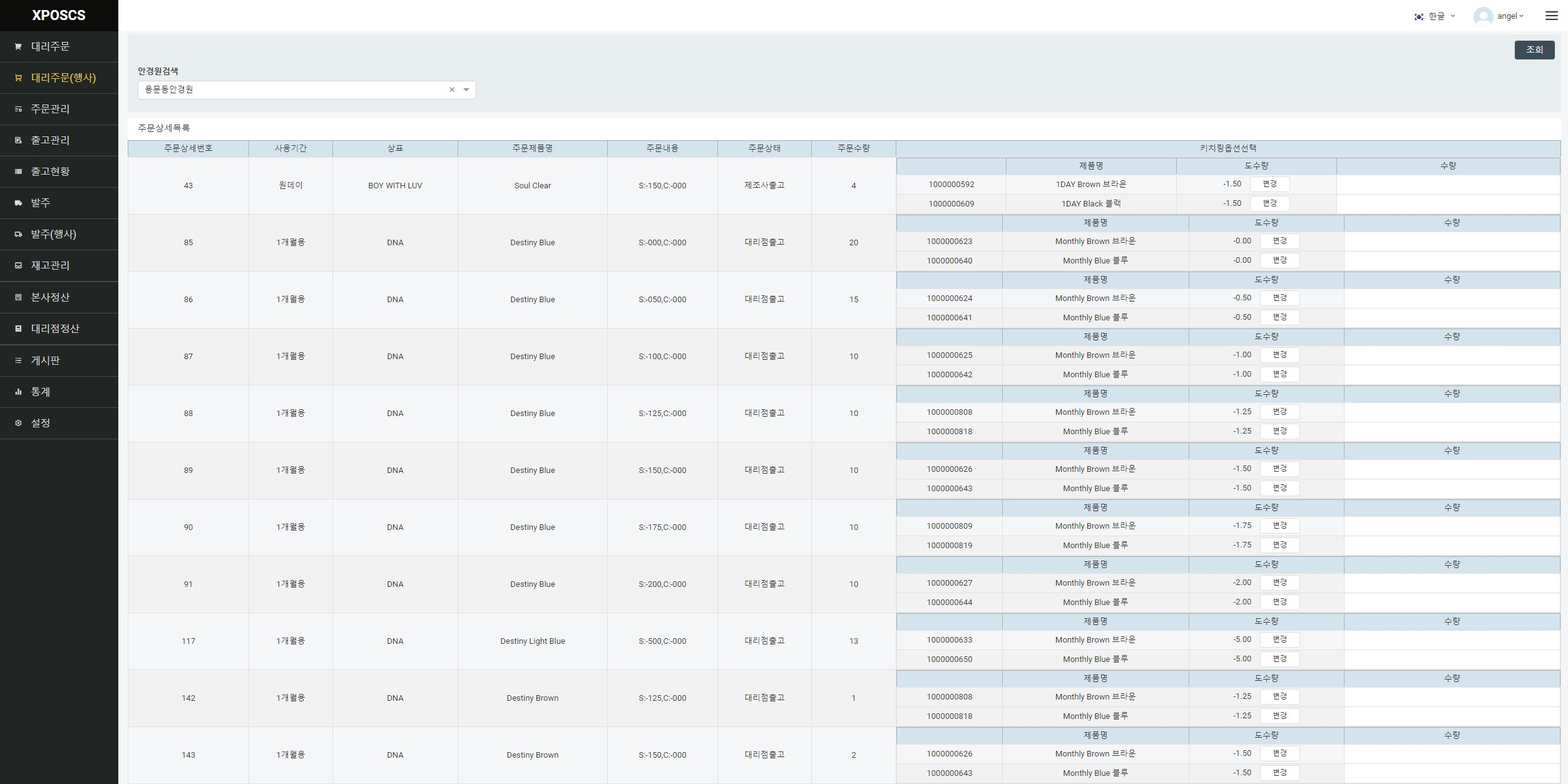This screenshot has height=784, width=1568.
Task: Open the hamburger menu at top right
Action: [1551, 16]
